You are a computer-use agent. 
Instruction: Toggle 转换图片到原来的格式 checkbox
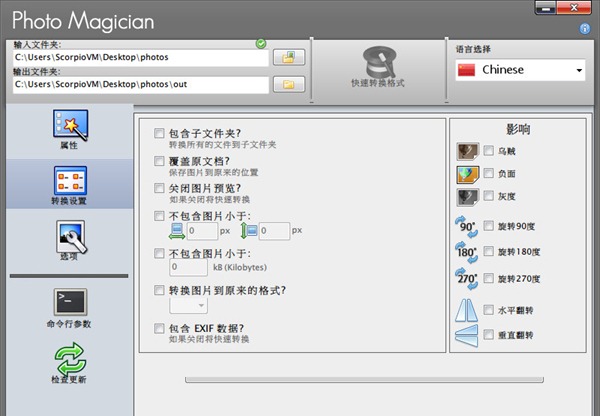click(159, 290)
